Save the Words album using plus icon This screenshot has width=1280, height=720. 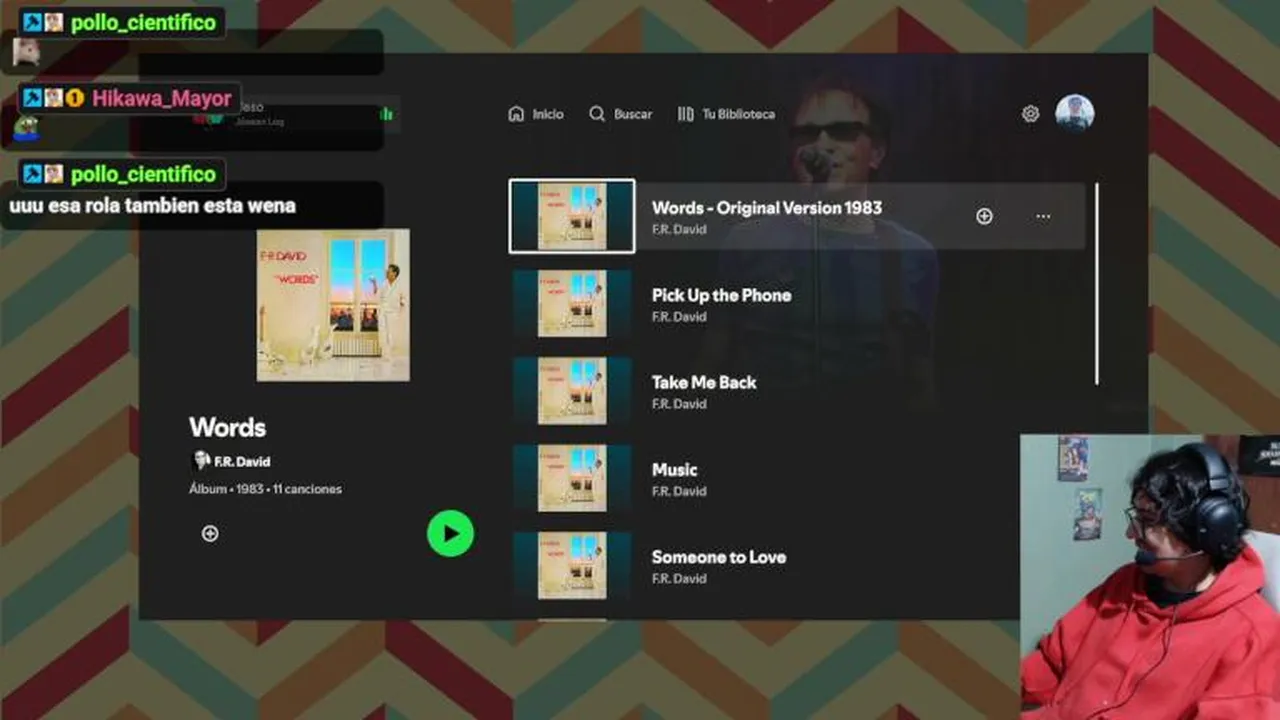pos(210,533)
